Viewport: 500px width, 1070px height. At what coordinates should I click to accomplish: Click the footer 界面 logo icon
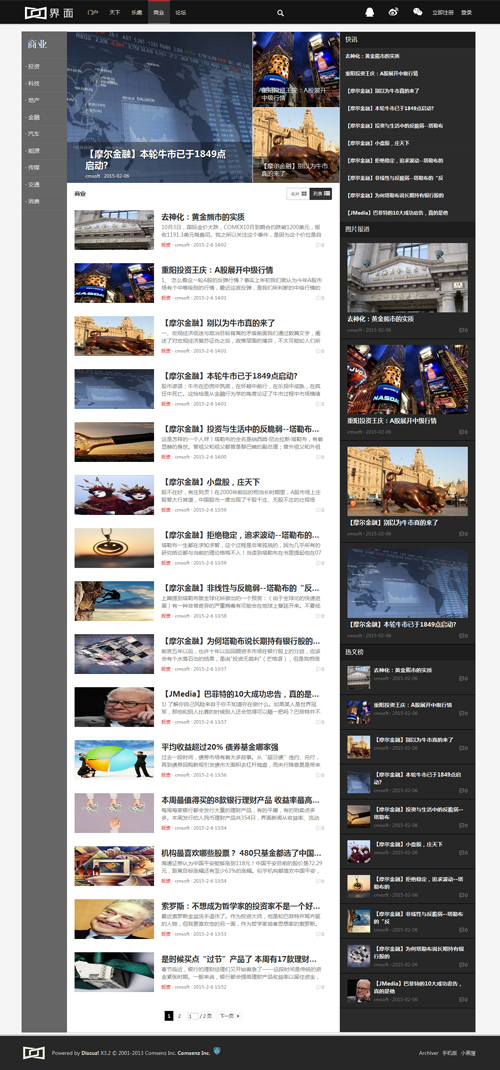[33, 1052]
